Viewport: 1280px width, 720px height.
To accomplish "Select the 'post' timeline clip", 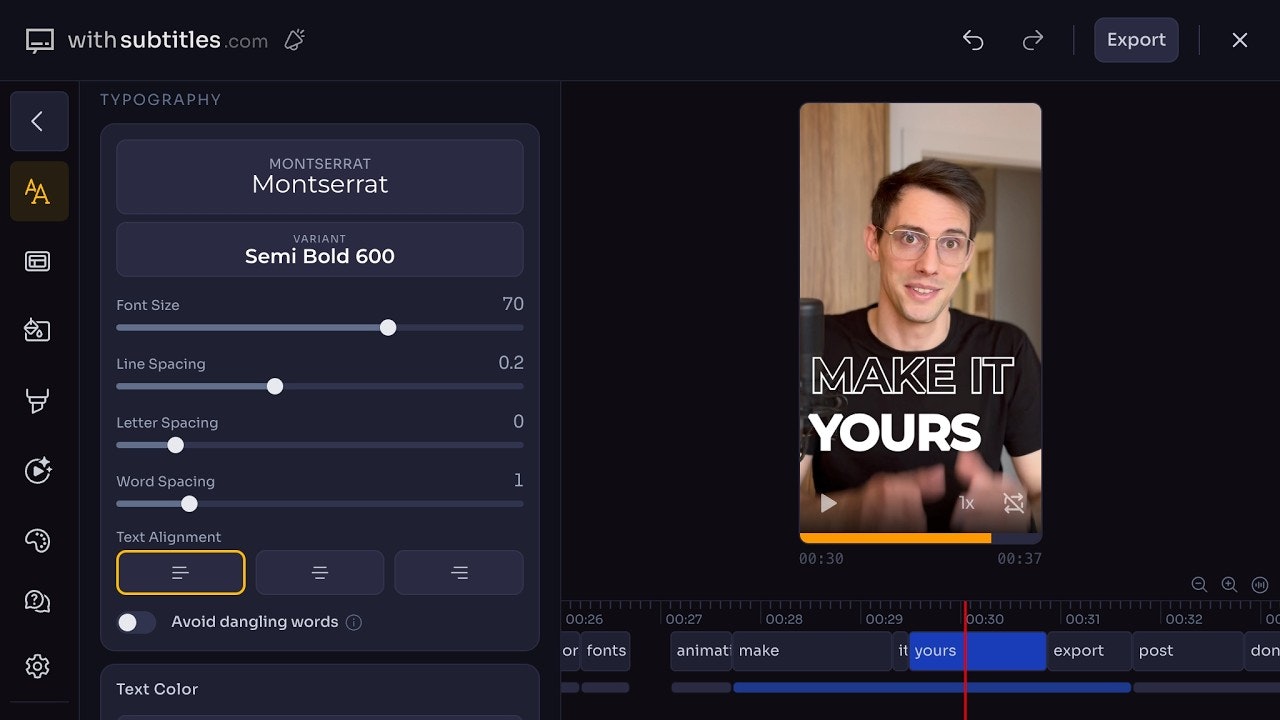I will 1188,651.
